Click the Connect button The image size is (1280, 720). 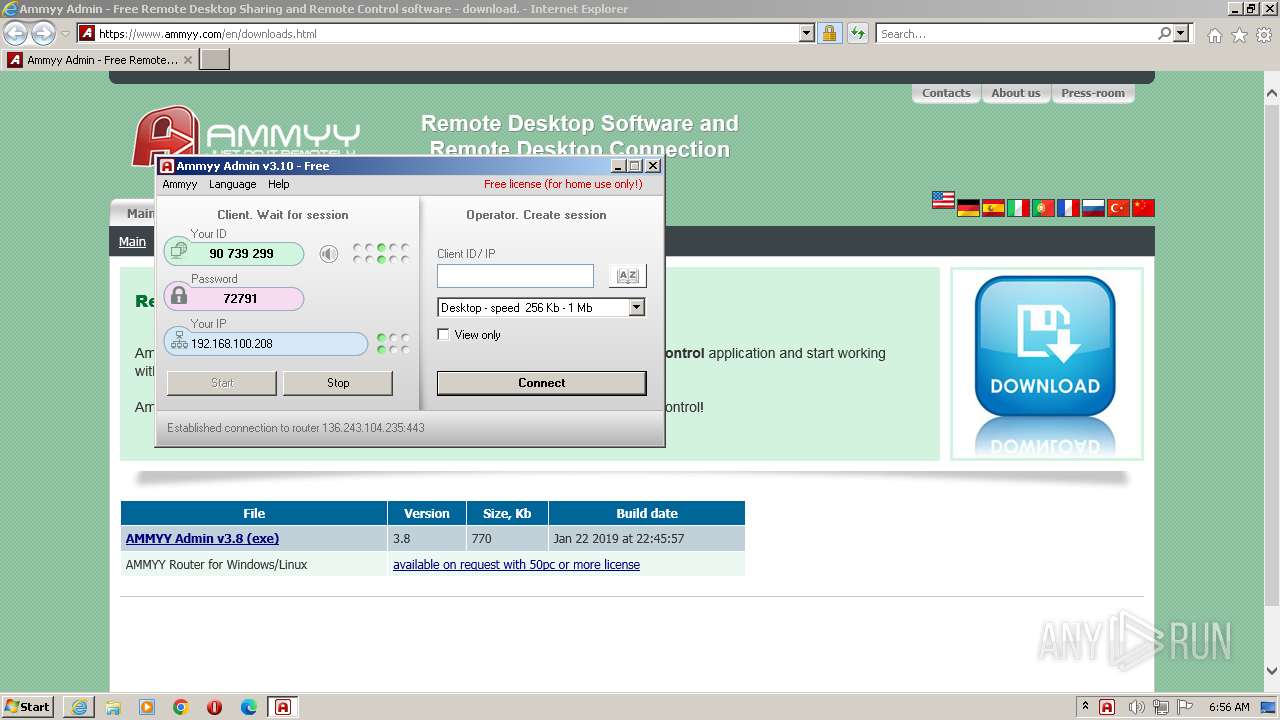pos(542,383)
